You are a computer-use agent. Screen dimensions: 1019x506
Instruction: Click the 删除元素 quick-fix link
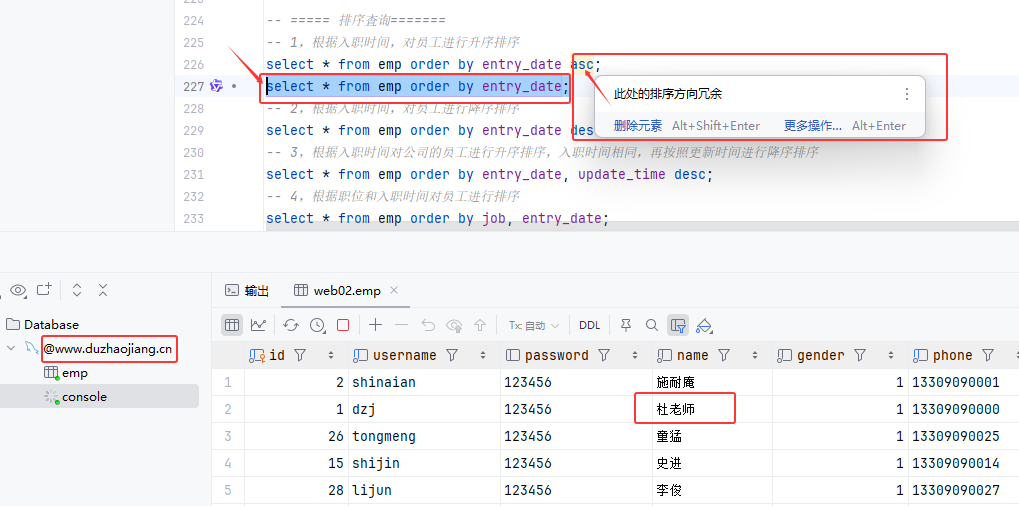point(637,126)
